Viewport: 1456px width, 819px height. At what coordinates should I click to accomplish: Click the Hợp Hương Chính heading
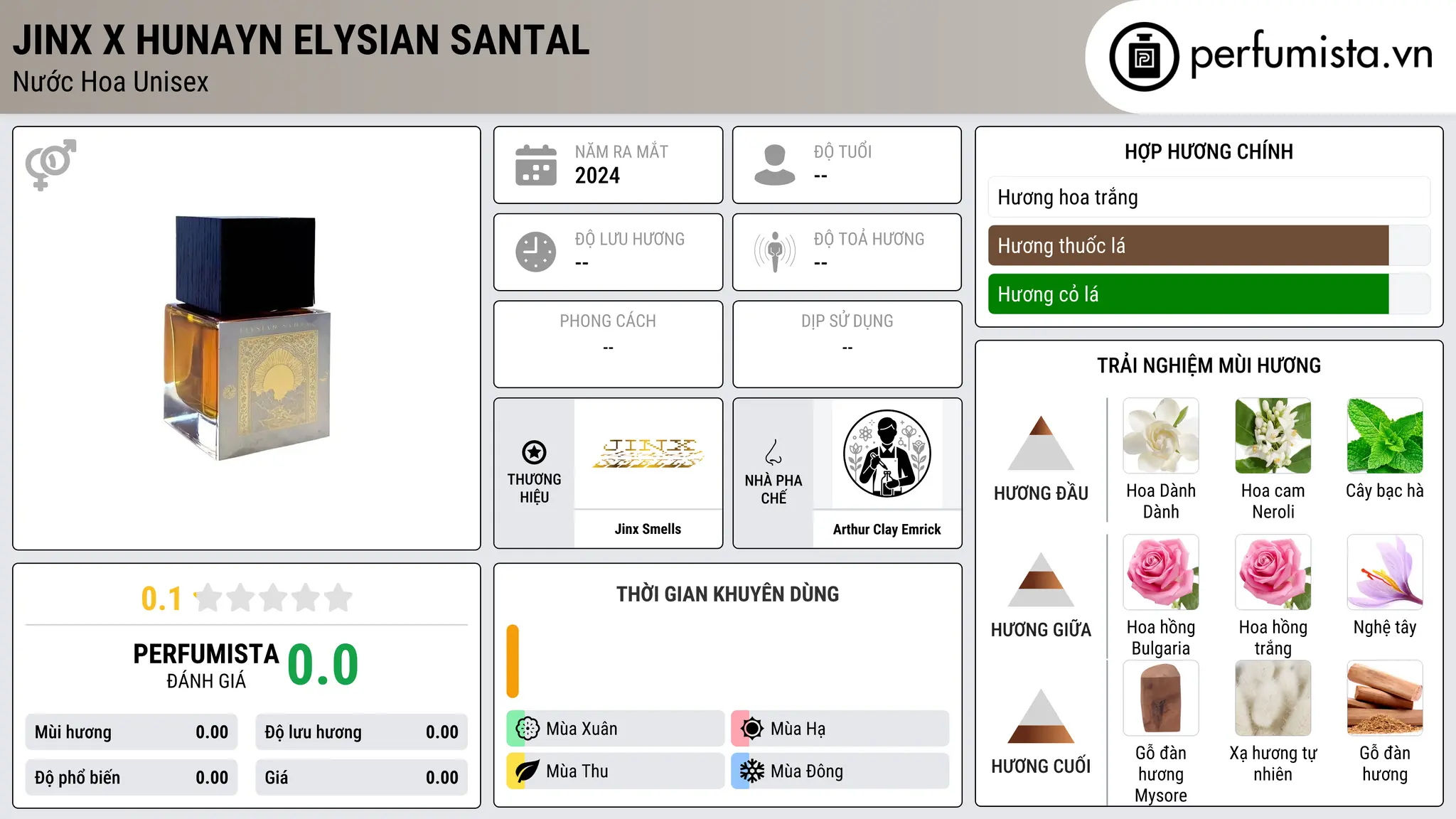(x=1209, y=151)
